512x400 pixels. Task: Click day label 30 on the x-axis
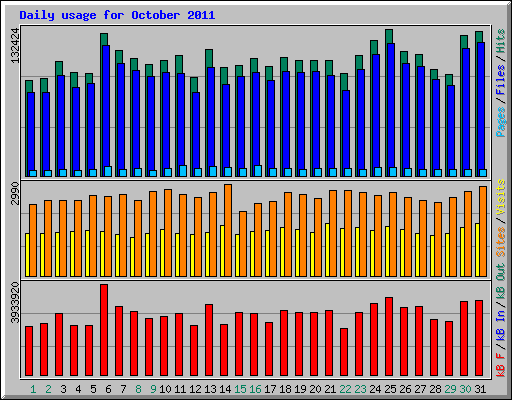(x=465, y=389)
